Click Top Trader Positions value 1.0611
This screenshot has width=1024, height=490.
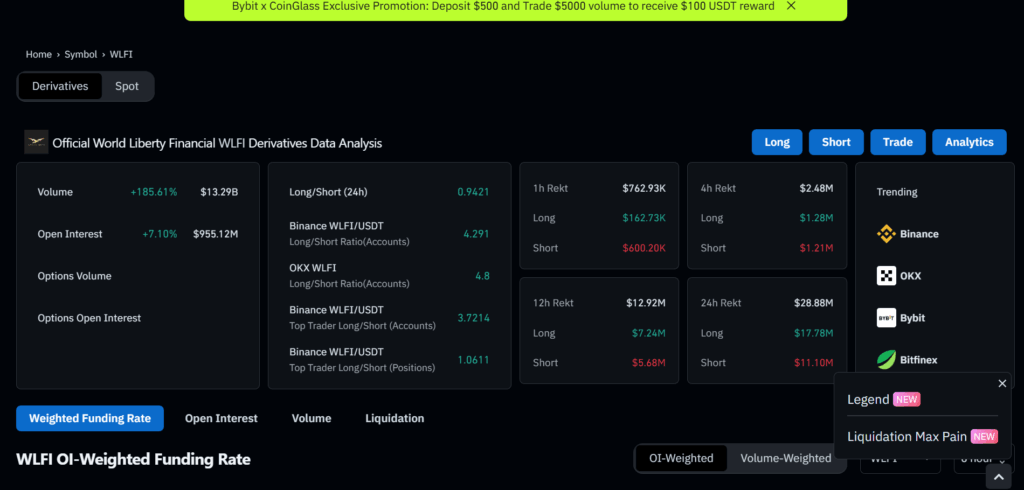tap(473, 359)
